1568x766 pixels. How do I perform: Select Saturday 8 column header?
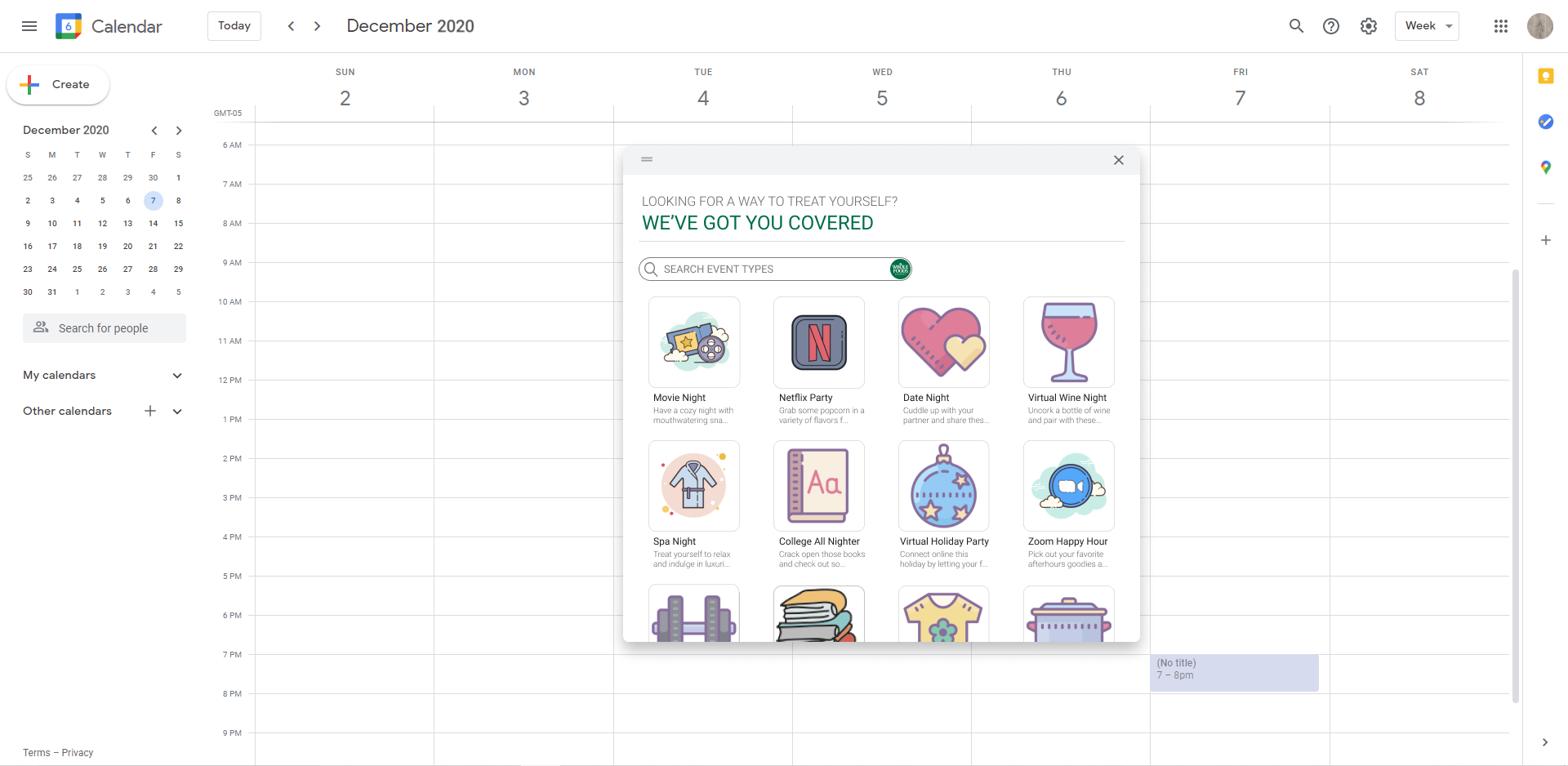1419,88
